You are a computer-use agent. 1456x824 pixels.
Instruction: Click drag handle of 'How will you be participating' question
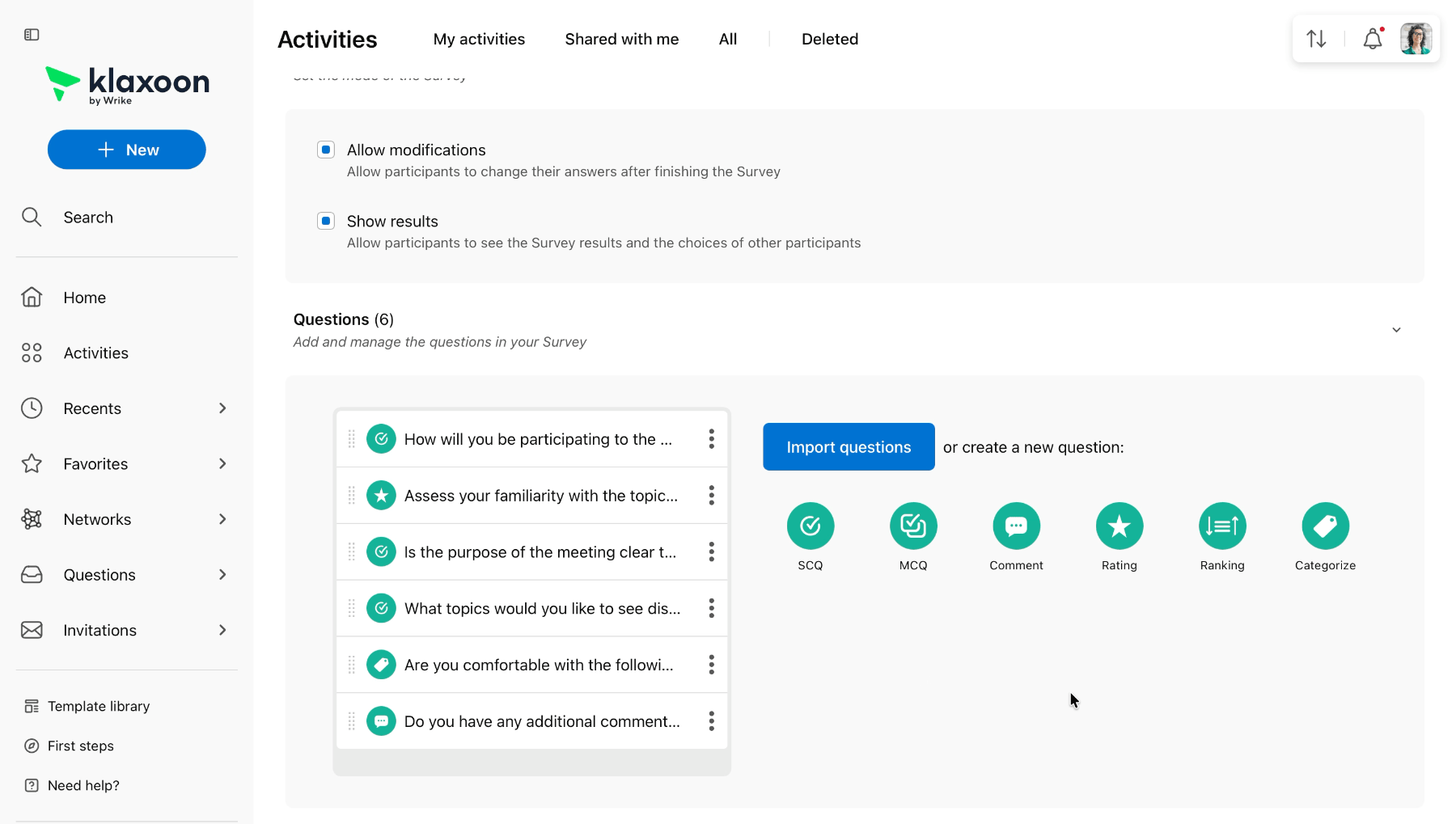click(x=352, y=439)
